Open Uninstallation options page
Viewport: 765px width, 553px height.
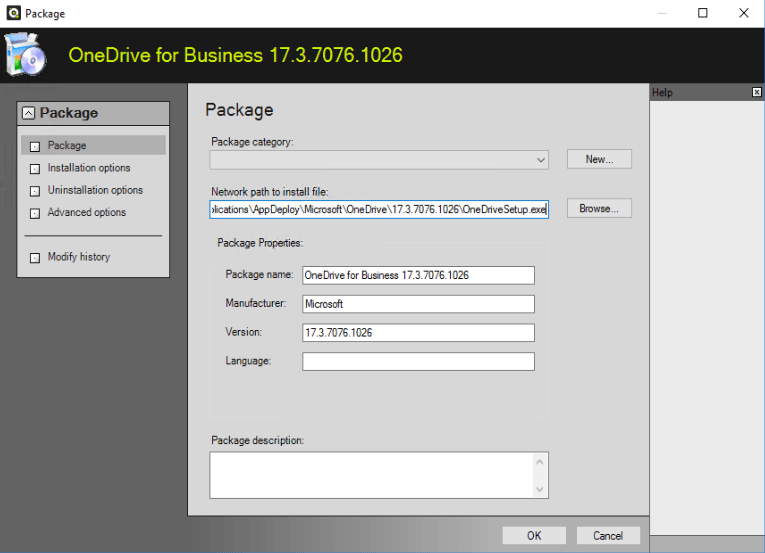[95, 190]
